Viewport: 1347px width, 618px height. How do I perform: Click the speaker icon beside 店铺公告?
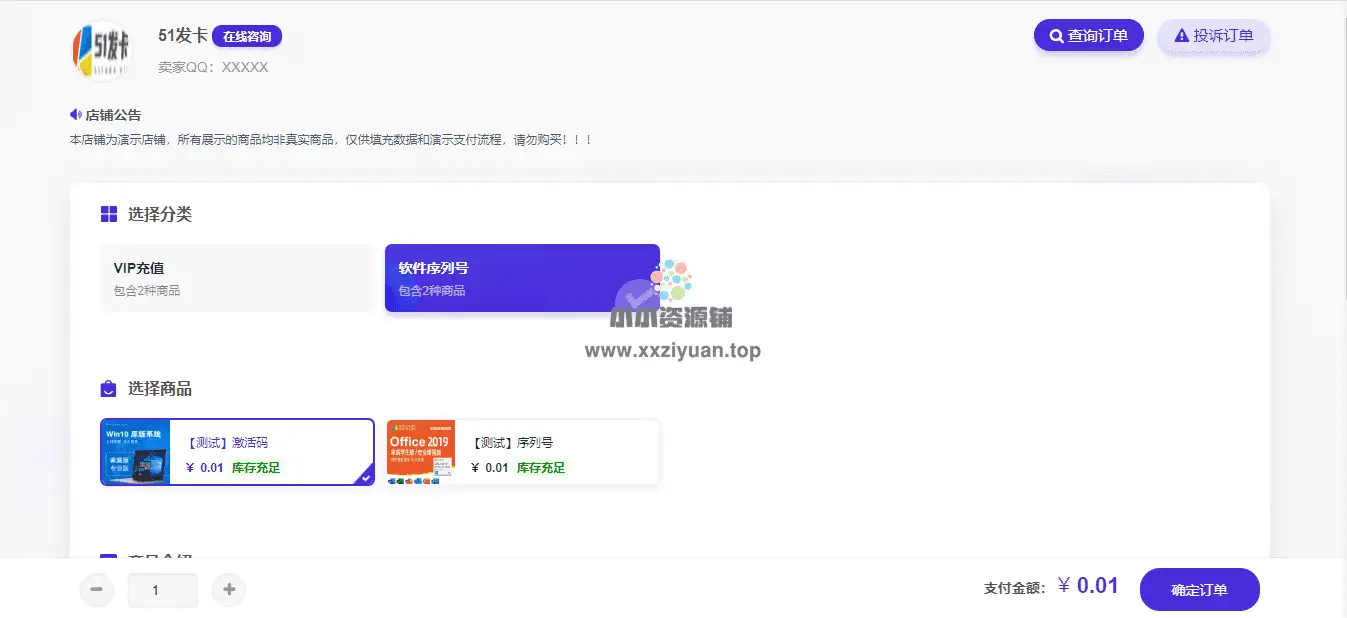pos(75,115)
